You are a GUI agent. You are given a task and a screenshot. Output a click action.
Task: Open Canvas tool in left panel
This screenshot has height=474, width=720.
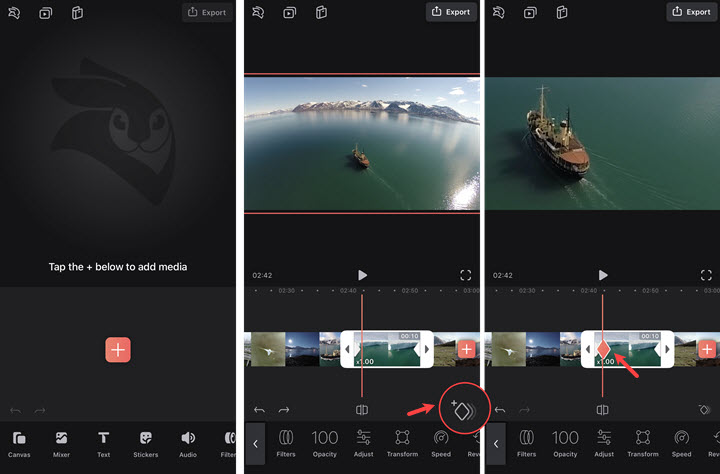click(x=19, y=444)
